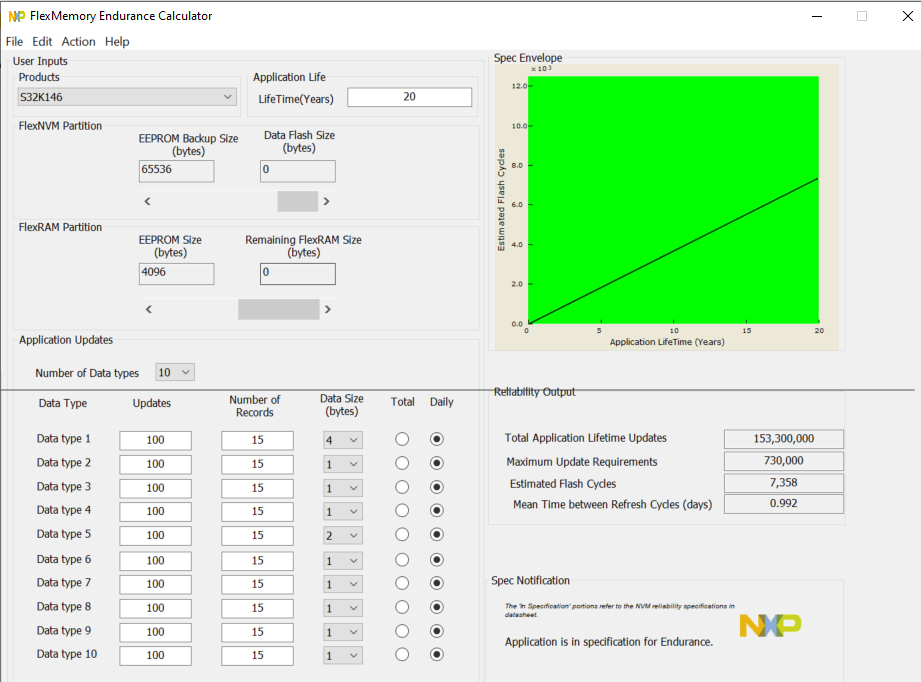Click the LifeTime(Years) input field
The height and width of the screenshot is (682, 921).
pos(409,96)
